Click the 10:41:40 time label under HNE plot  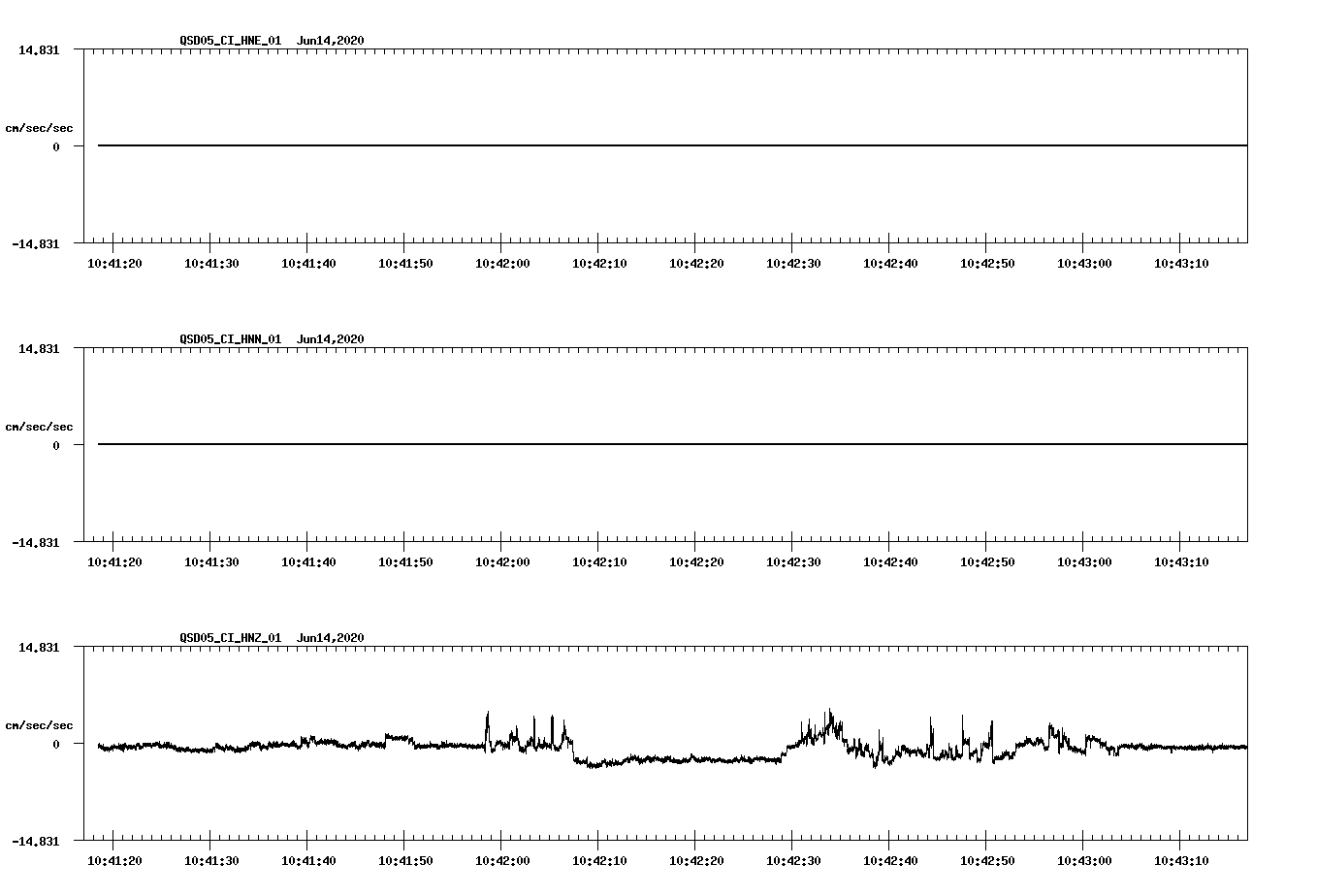pyautogui.click(x=308, y=263)
